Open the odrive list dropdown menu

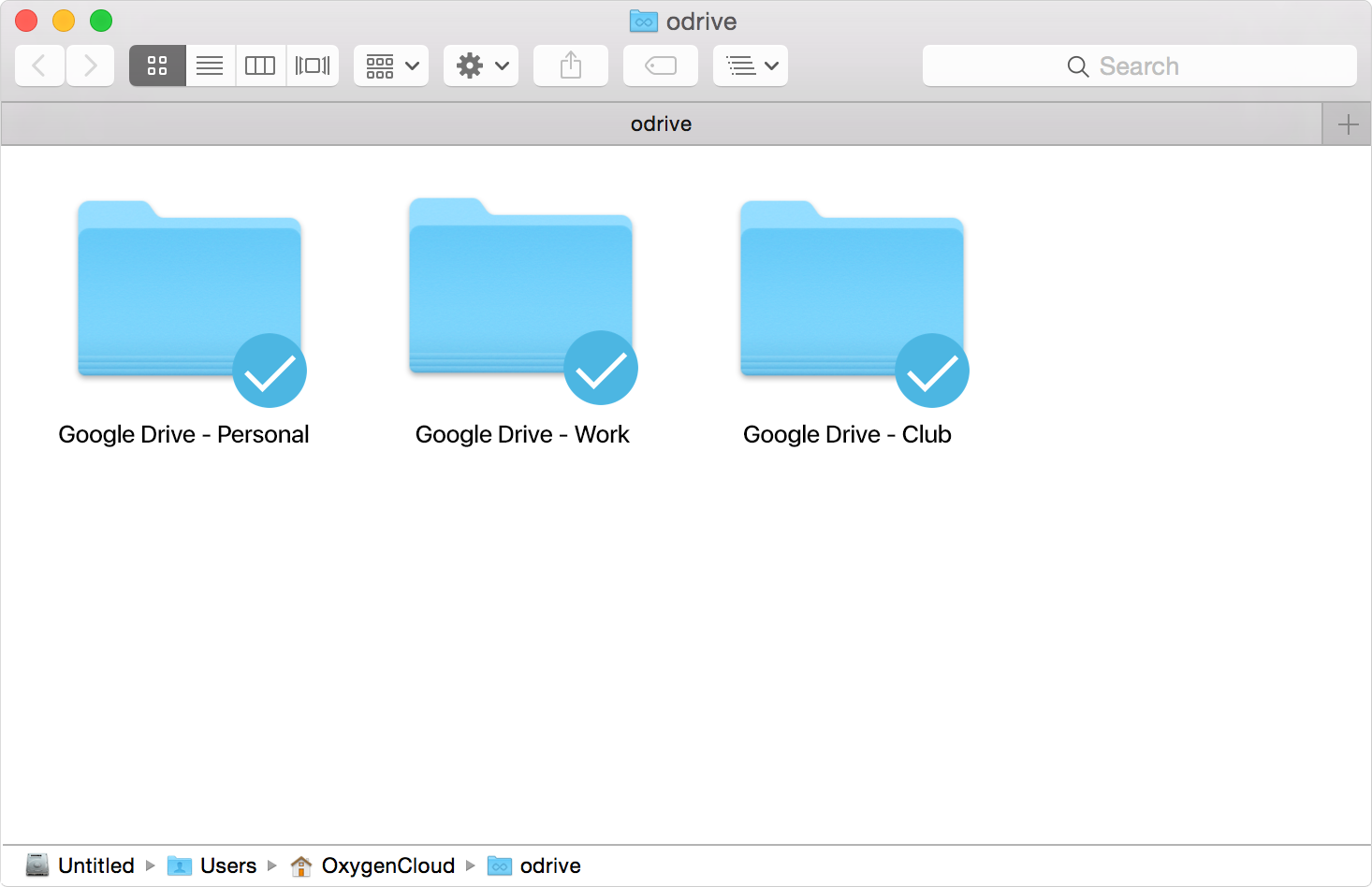751,65
